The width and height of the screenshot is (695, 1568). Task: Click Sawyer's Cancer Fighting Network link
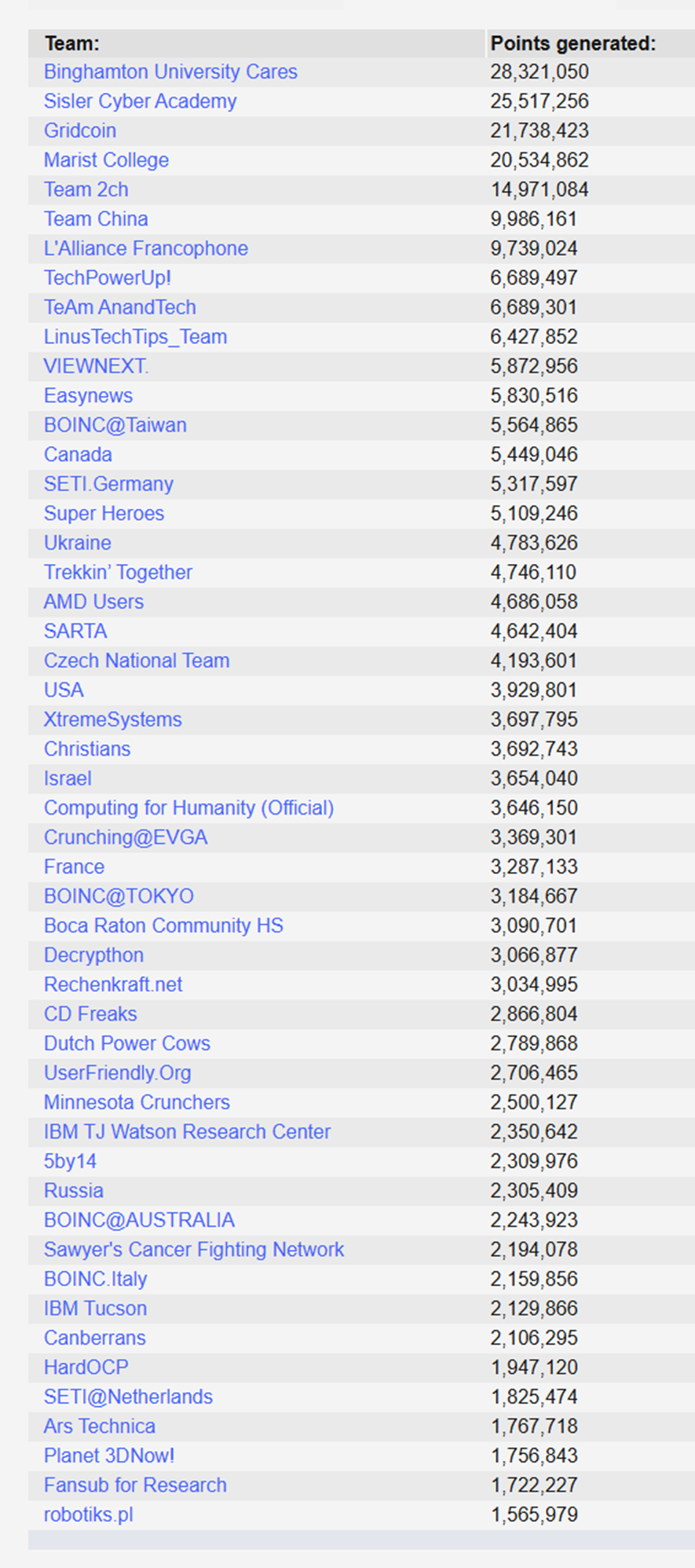[x=194, y=1250]
